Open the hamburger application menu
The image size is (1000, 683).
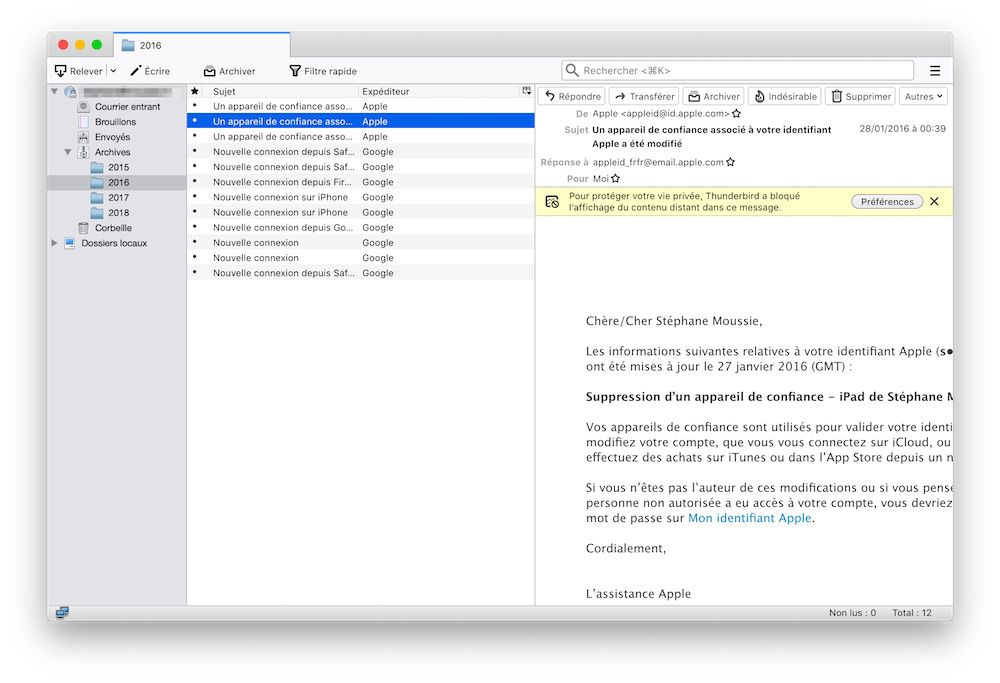click(935, 71)
